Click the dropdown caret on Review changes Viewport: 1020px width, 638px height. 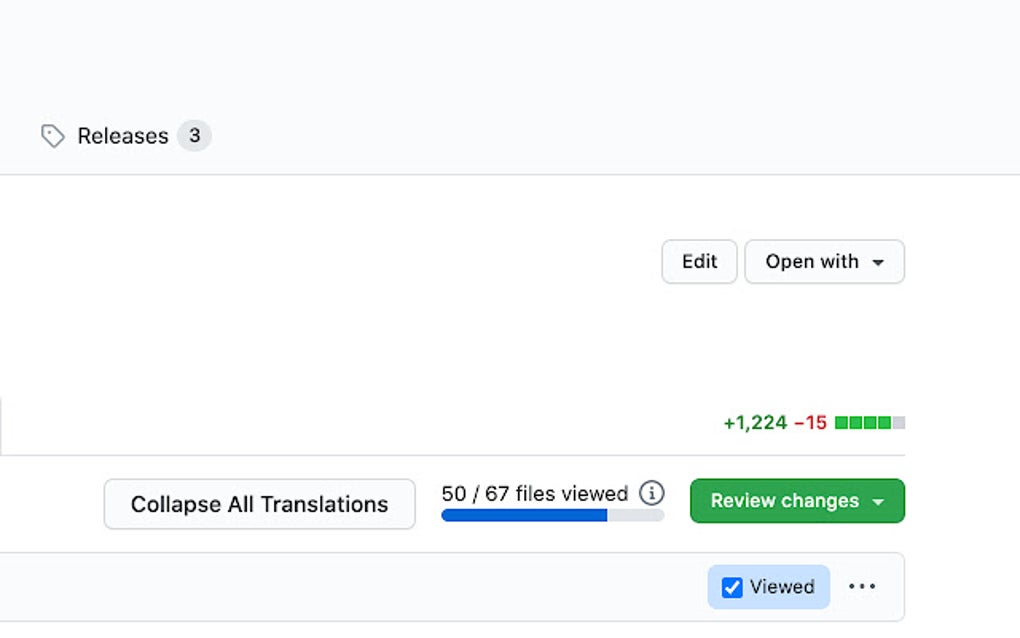tap(876, 501)
